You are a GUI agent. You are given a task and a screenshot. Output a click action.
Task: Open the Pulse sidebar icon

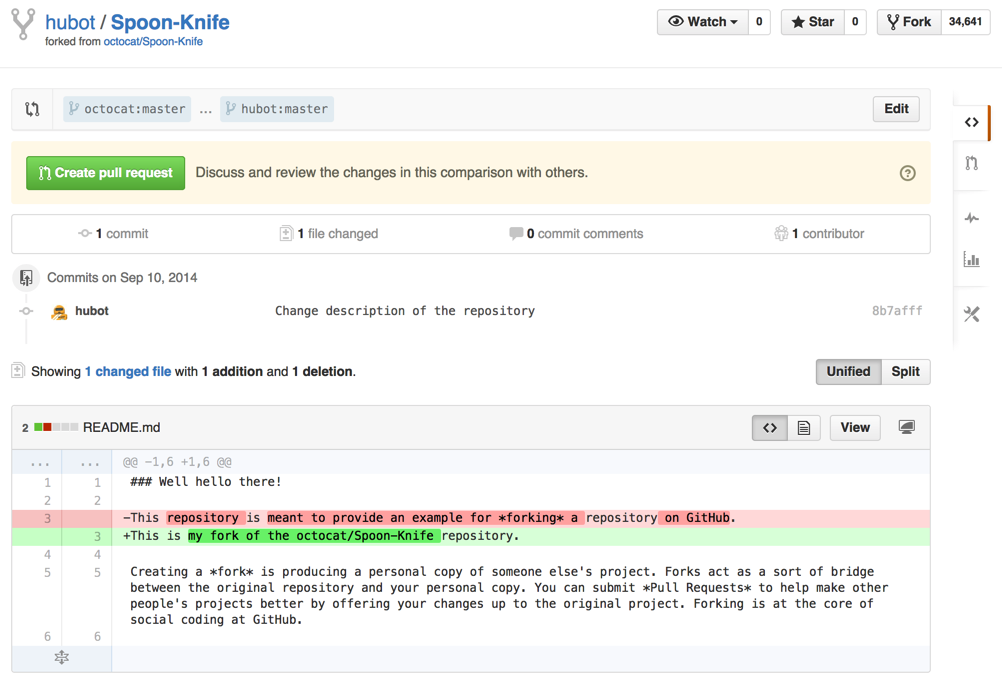[x=971, y=218]
